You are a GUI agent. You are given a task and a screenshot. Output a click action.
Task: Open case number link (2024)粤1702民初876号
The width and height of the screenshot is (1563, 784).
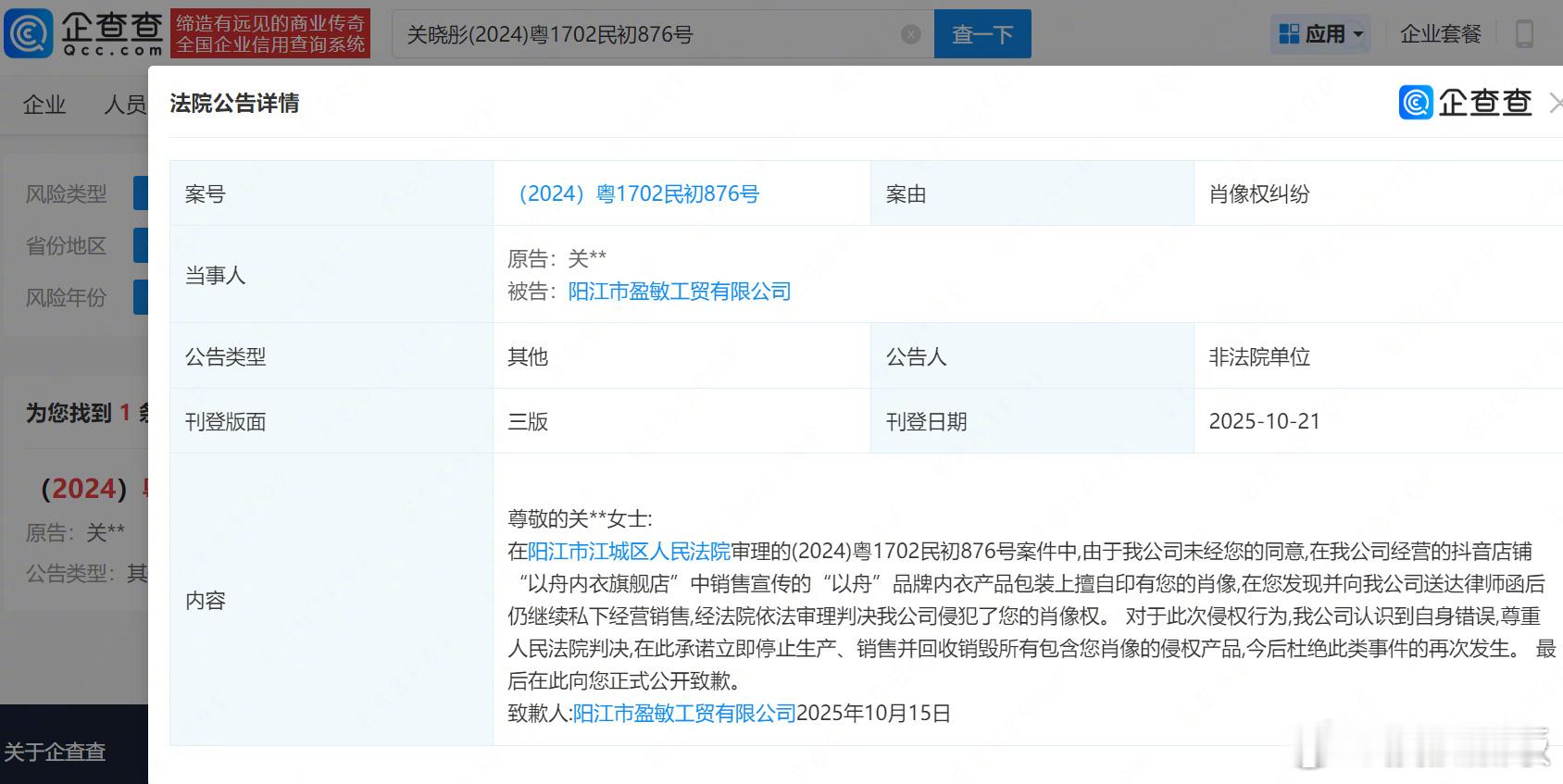(633, 193)
